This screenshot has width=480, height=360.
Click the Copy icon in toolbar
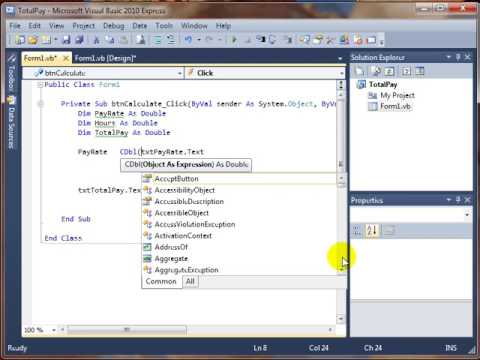110,40
